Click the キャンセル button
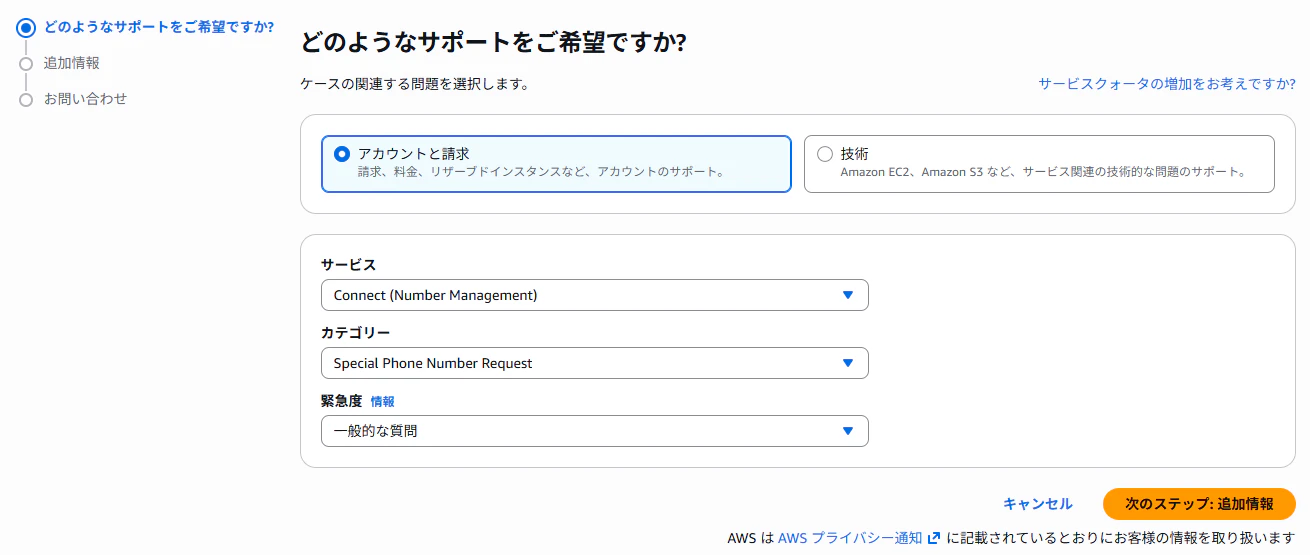This screenshot has width=1310, height=555. (x=1038, y=504)
